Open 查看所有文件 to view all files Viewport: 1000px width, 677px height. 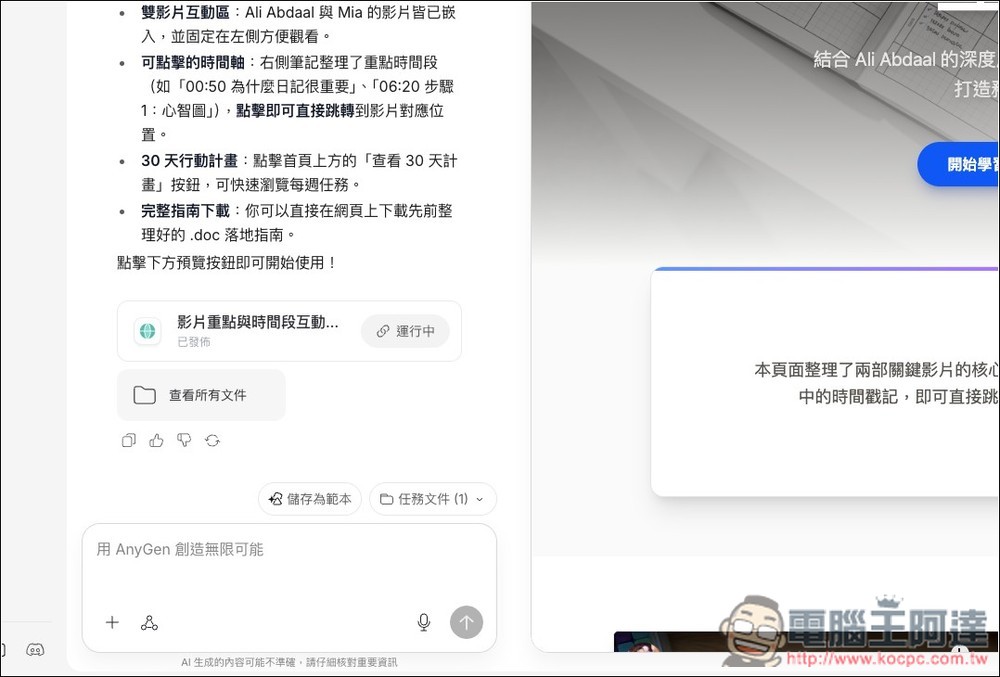coord(201,395)
